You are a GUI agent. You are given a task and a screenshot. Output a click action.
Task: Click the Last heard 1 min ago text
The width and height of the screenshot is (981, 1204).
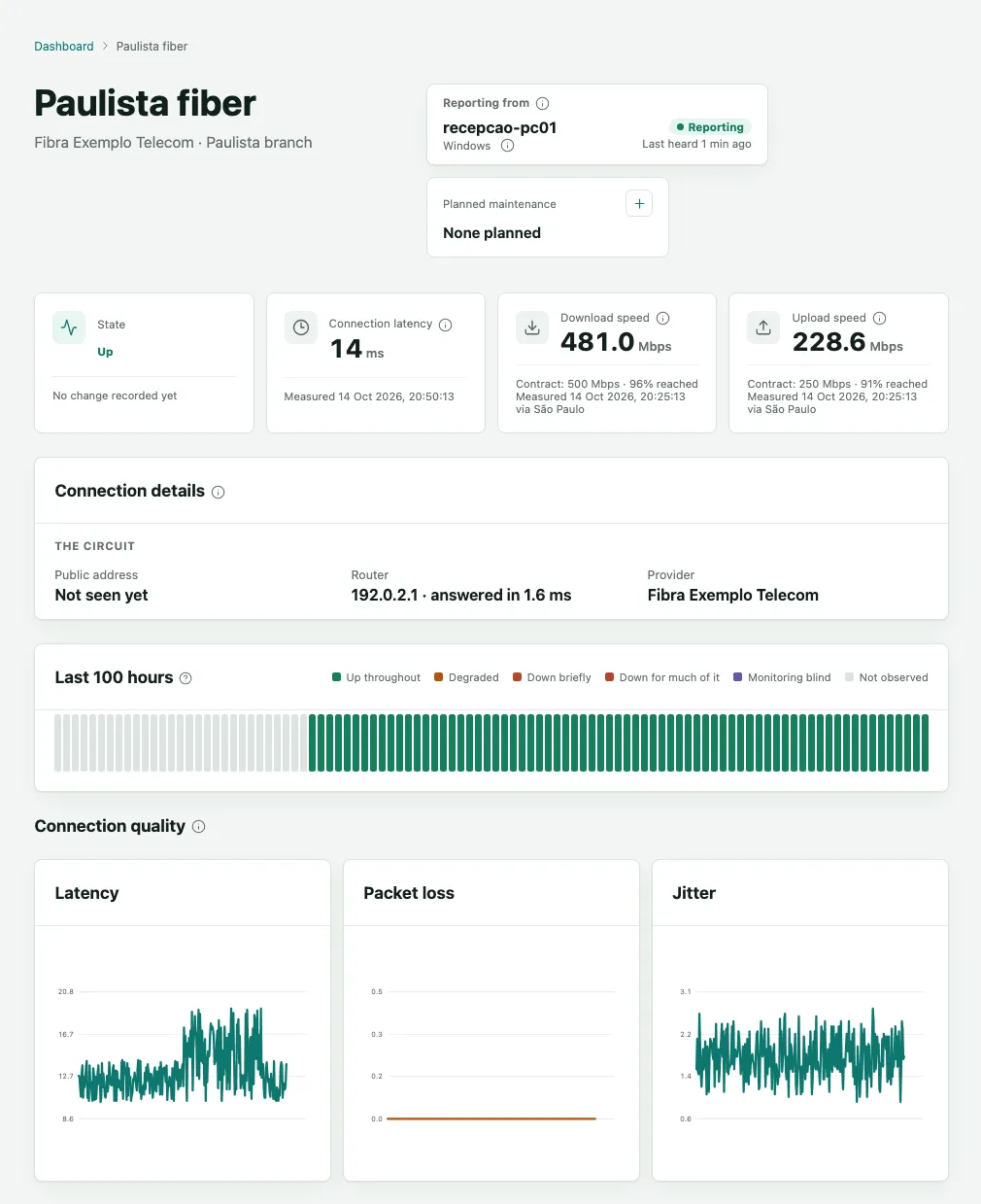tap(696, 144)
